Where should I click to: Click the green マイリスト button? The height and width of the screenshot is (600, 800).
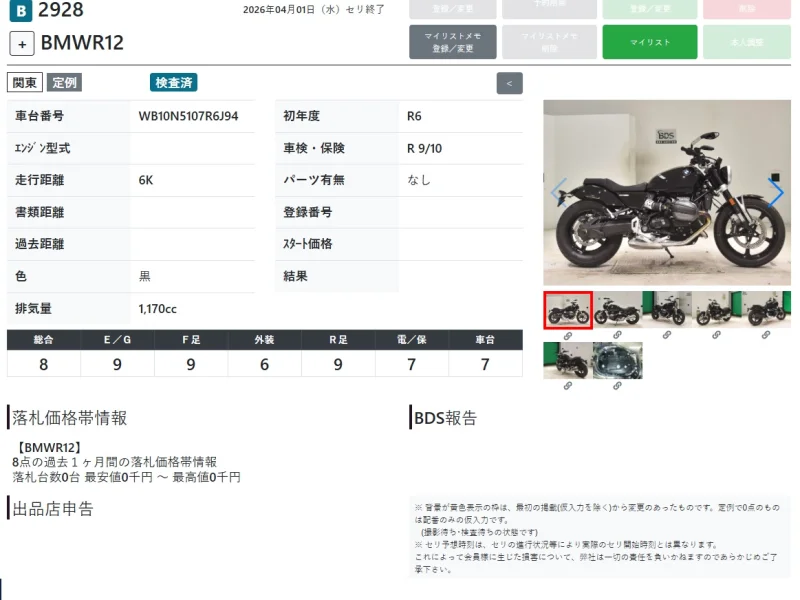pyautogui.click(x=649, y=42)
